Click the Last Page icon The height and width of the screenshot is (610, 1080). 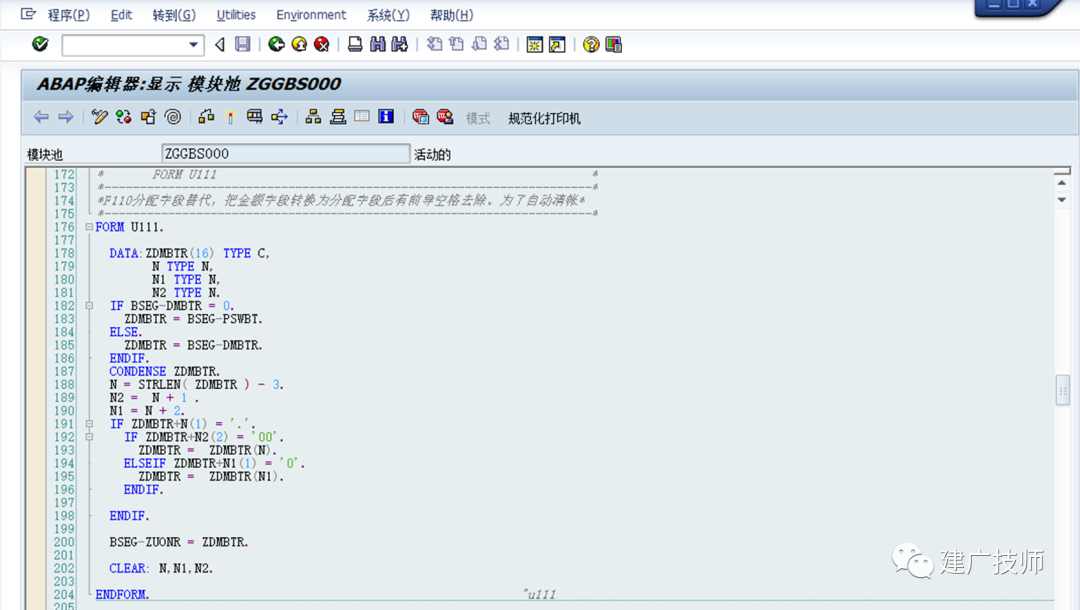coord(501,45)
